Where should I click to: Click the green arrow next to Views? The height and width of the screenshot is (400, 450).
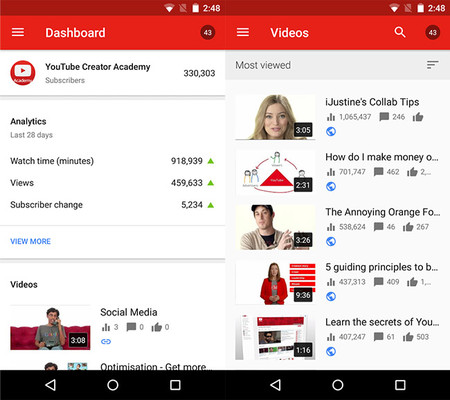click(211, 183)
